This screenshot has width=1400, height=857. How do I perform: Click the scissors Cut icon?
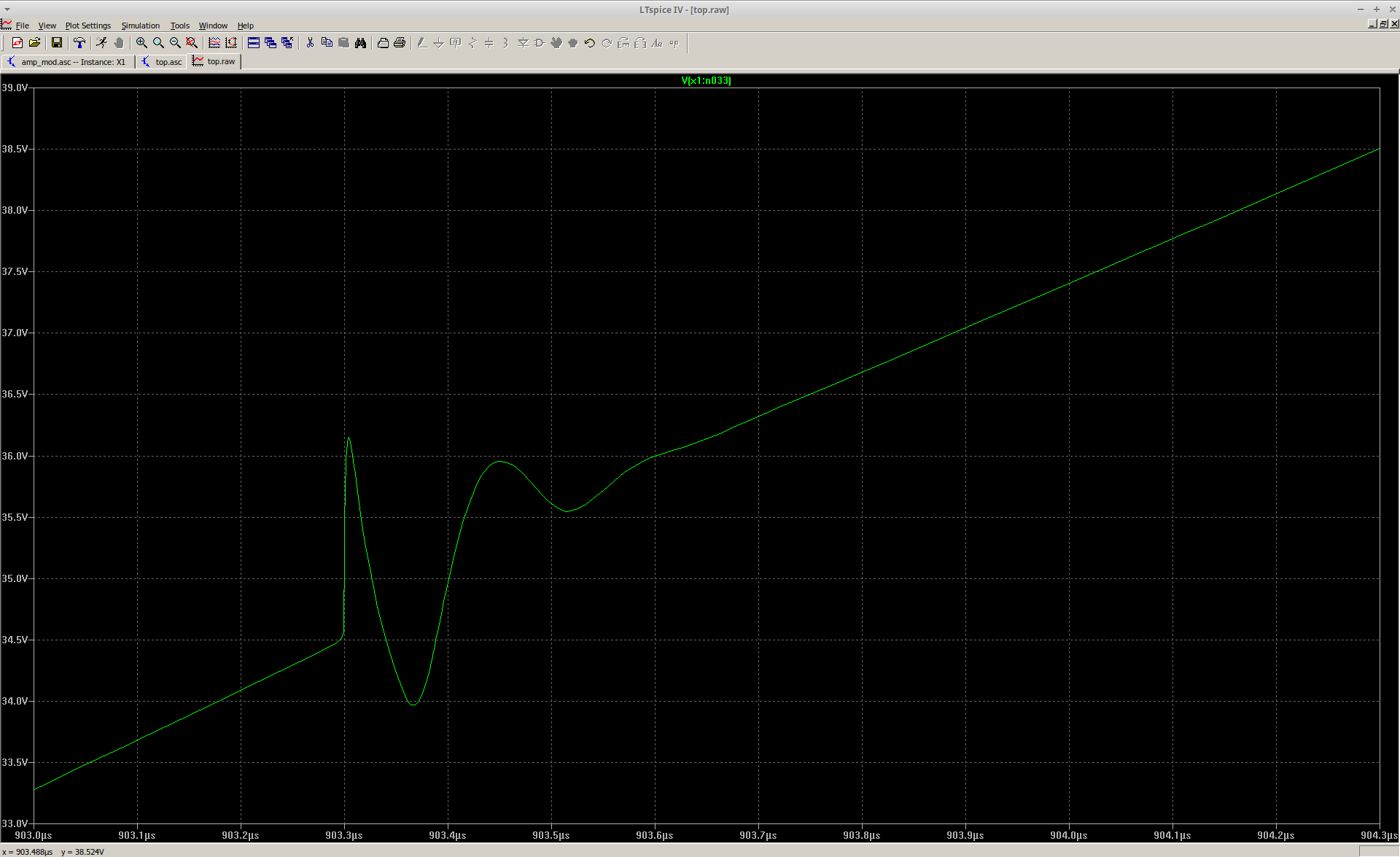[310, 43]
